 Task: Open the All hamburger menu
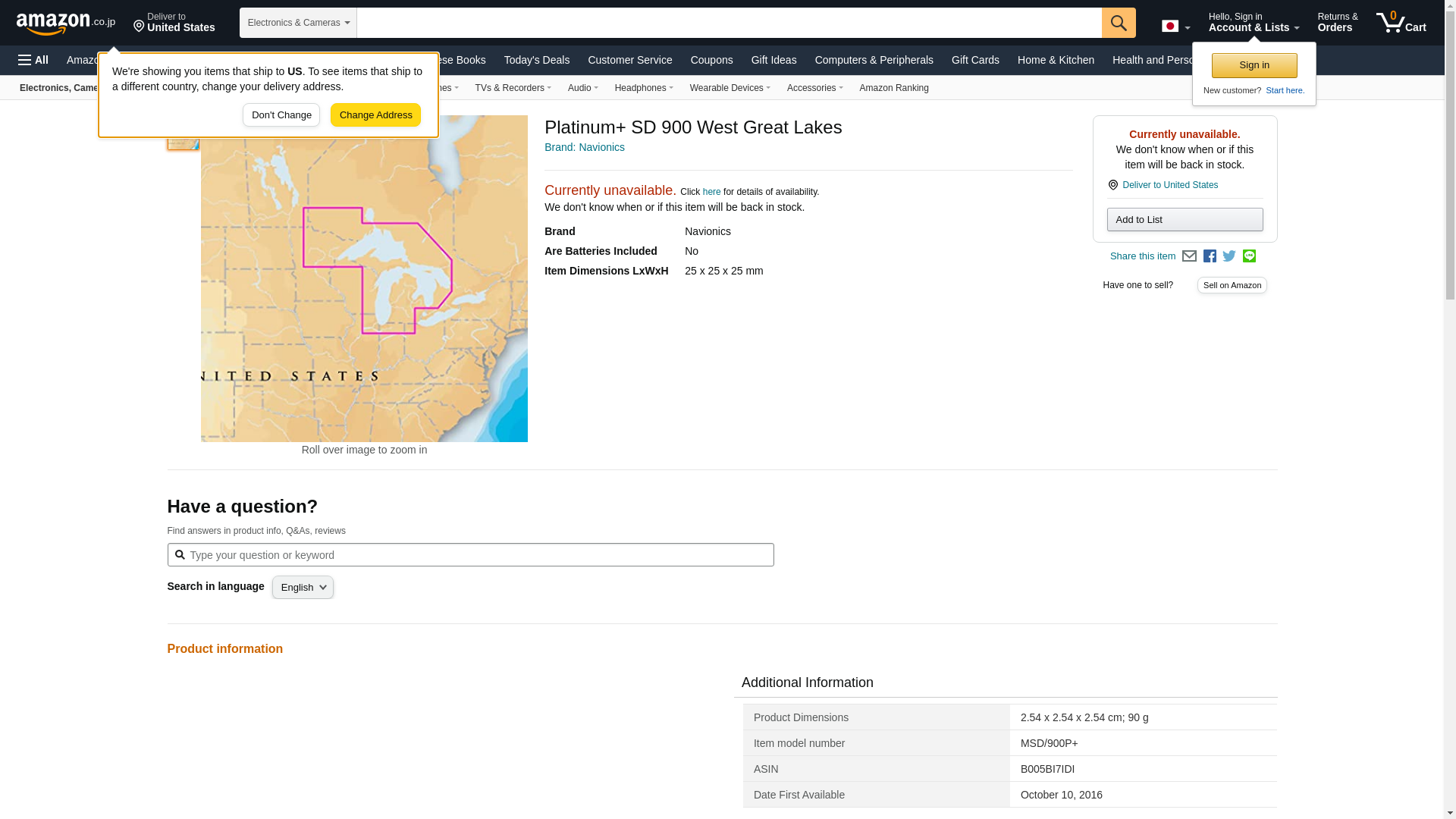tap(33, 60)
